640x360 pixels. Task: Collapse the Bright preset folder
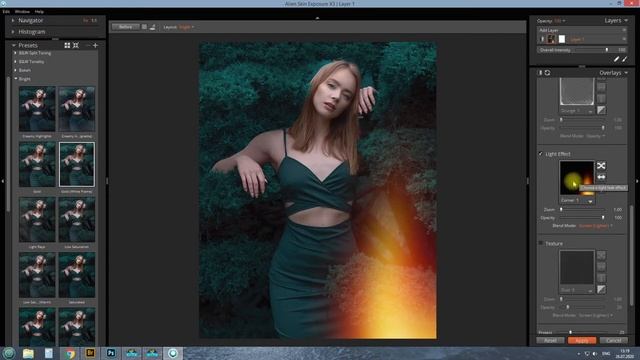click(x=16, y=79)
